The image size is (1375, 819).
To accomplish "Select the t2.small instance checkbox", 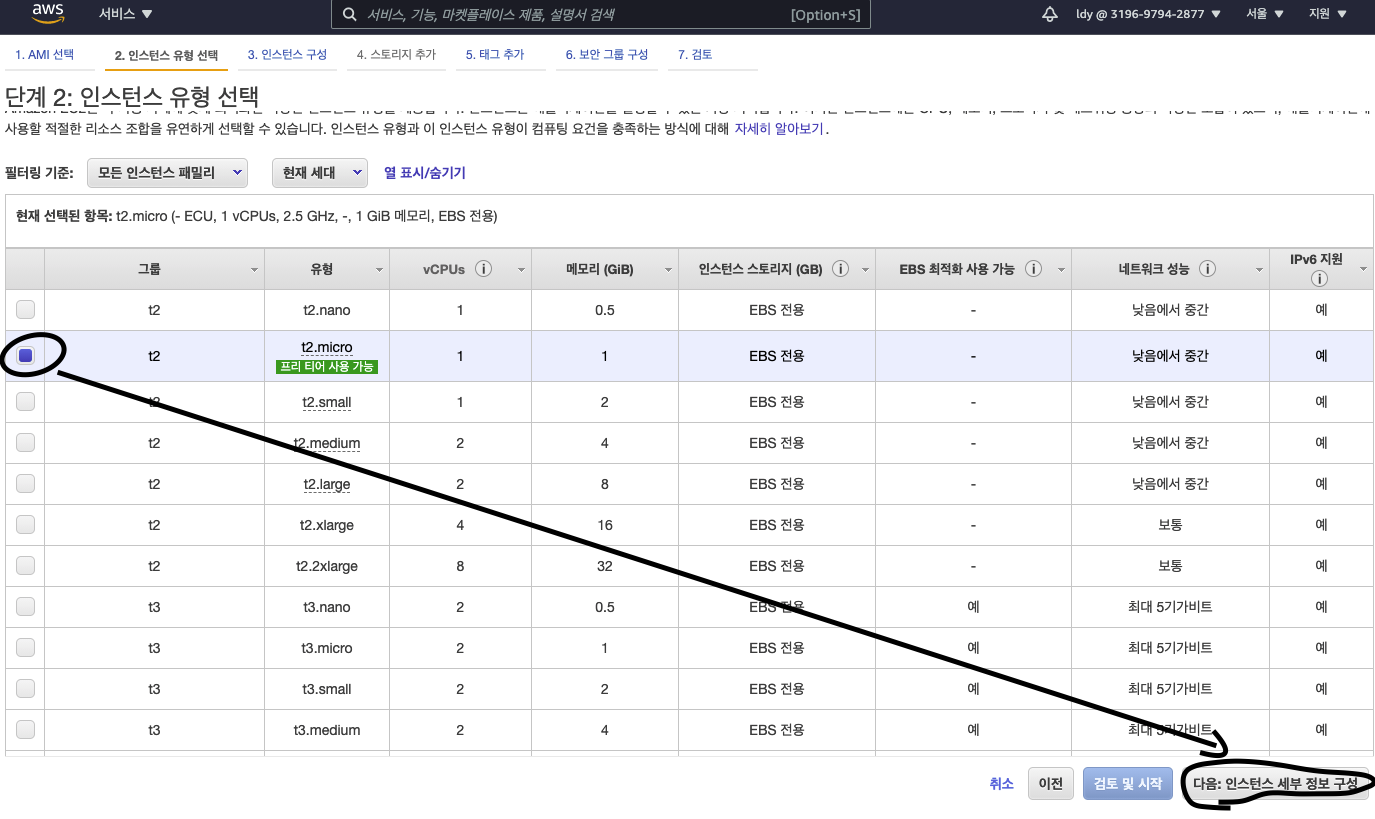I will (x=26, y=401).
